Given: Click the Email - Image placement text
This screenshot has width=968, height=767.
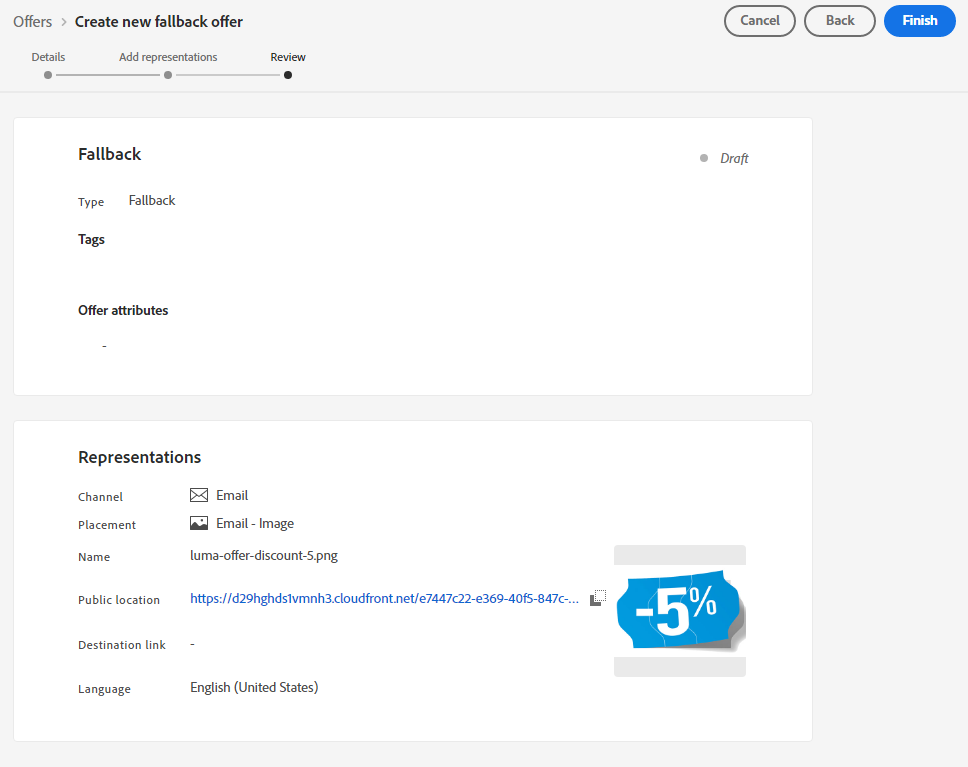Looking at the screenshot, I should click(x=255, y=524).
